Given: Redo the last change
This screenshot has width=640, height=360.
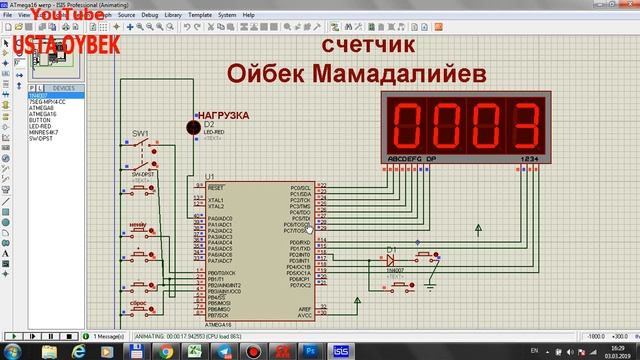Looking at the screenshot, I should [x=197, y=27].
